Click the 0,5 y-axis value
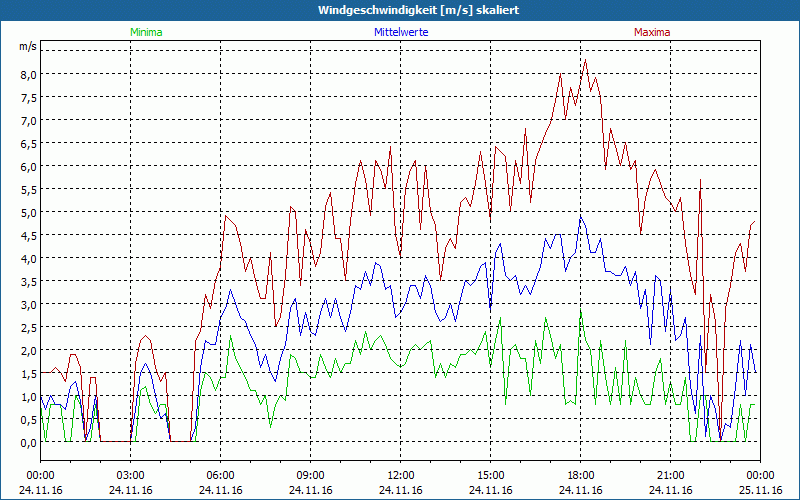The height and width of the screenshot is (500, 800). pyautogui.click(x=29, y=420)
